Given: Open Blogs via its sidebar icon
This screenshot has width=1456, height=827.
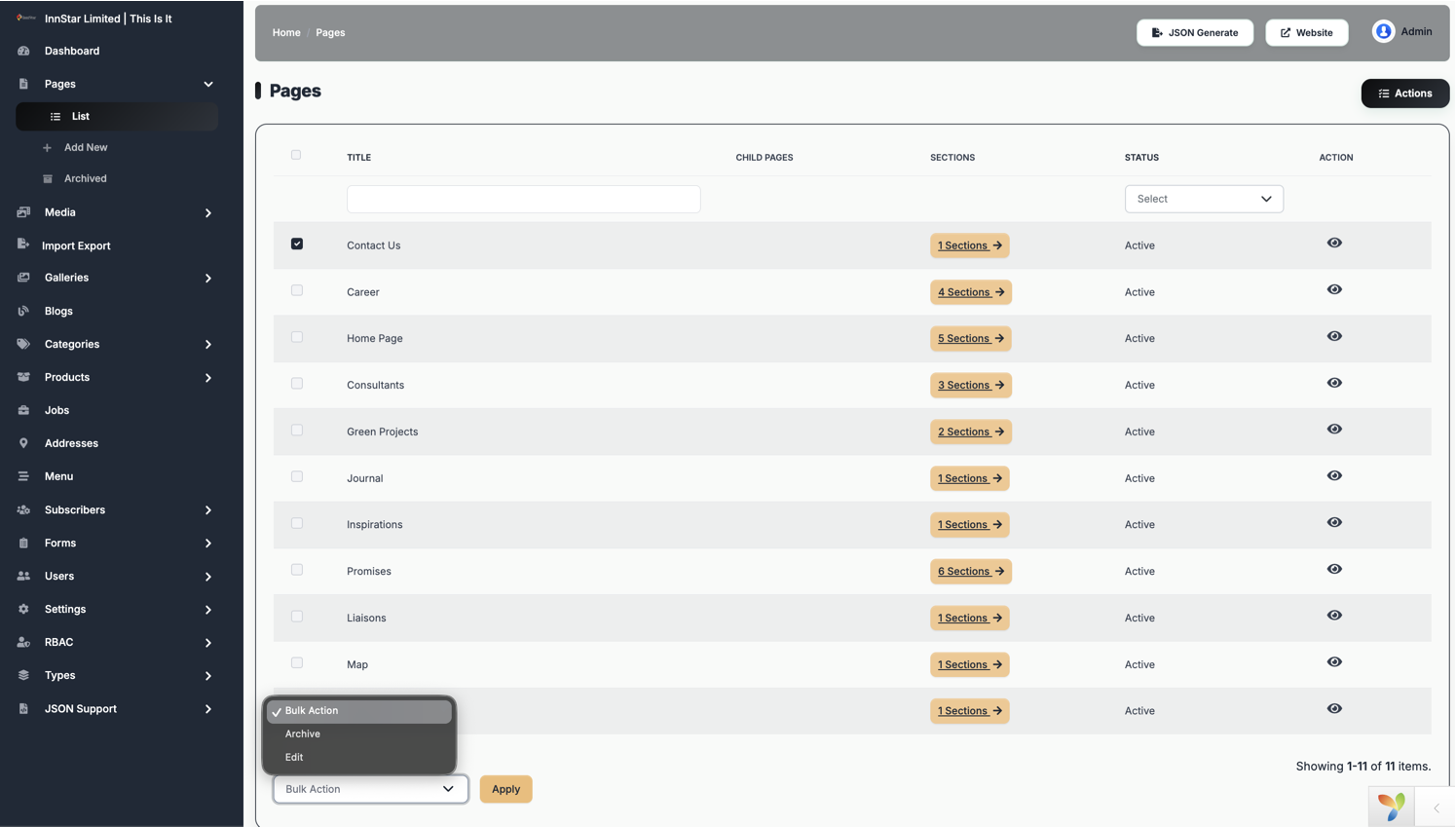Looking at the screenshot, I should pyautogui.click(x=23, y=311).
